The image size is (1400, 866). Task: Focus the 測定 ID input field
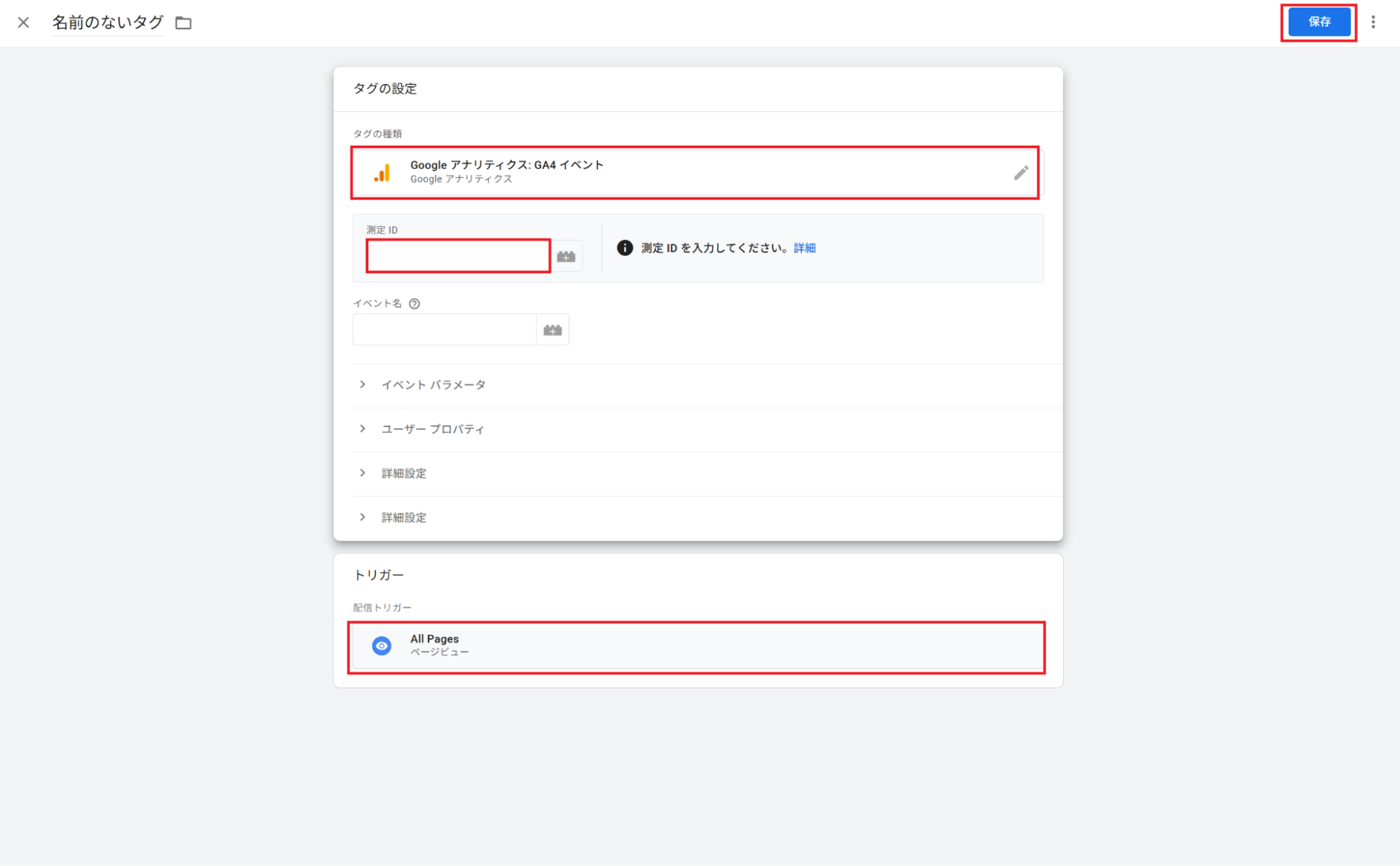coord(459,256)
